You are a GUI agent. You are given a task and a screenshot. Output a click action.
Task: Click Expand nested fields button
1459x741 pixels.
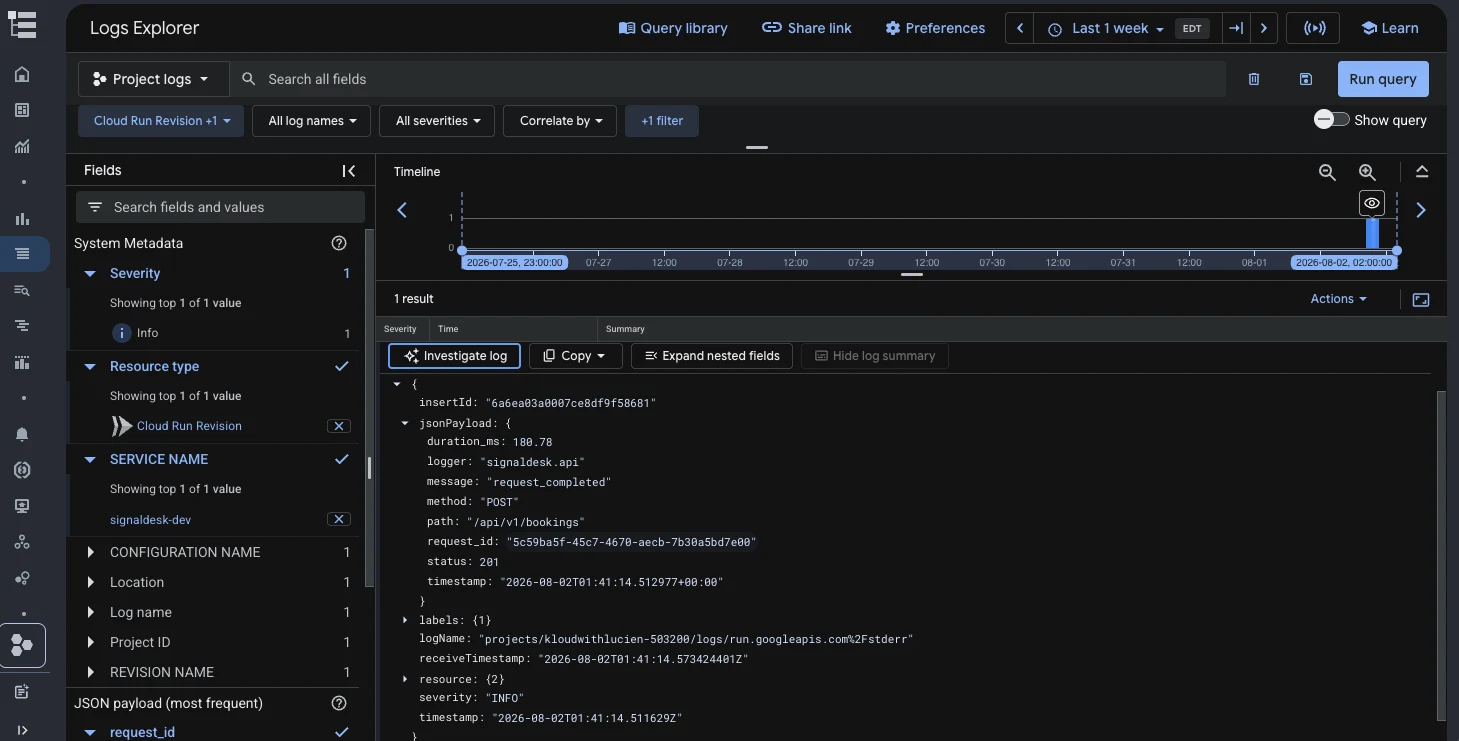pyautogui.click(x=712, y=355)
